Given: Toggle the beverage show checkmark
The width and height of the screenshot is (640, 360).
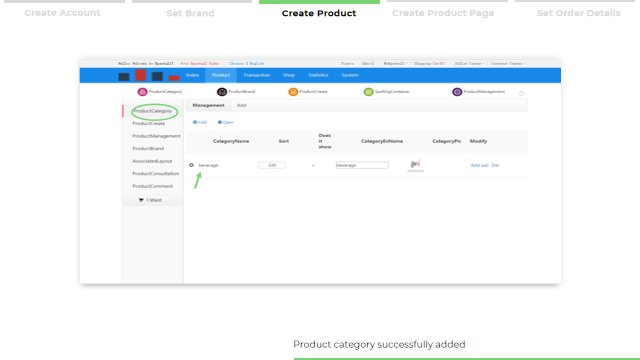Looking at the screenshot, I should (x=313, y=165).
